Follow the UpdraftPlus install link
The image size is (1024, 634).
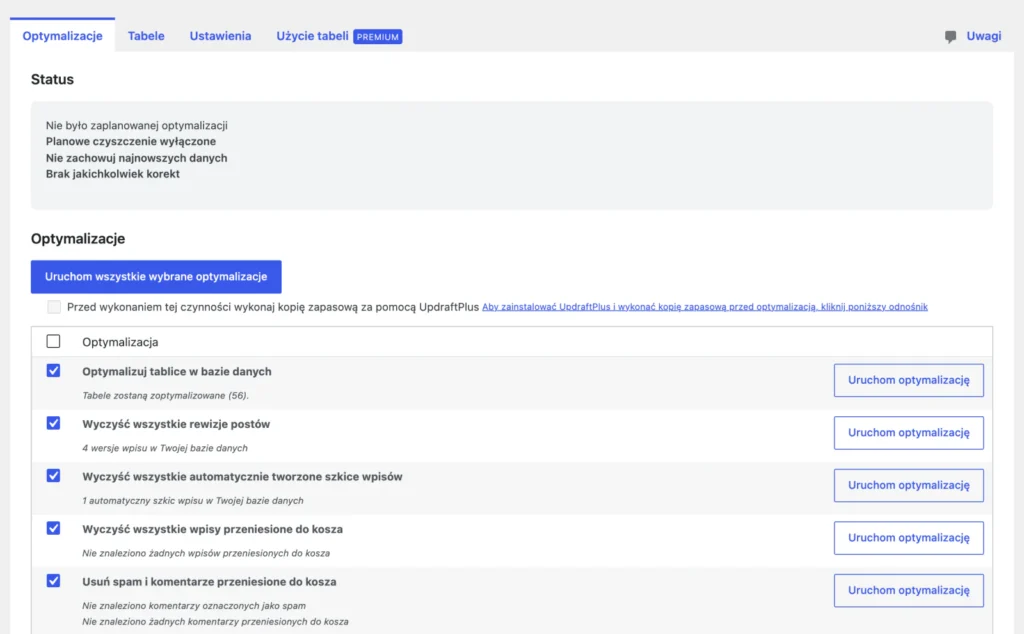click(x=705, y=307)
